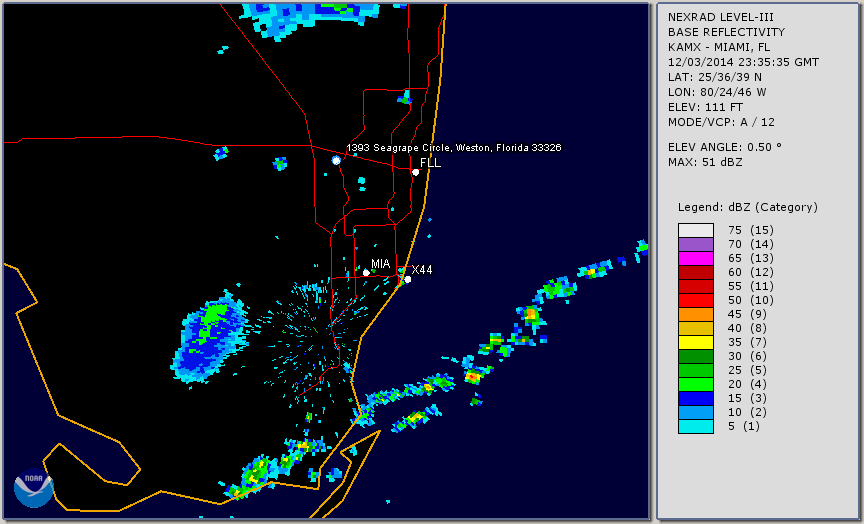Image resolution: width=864 pixels, height=524 pixels.
Task: Select the 65 dBZ magenta legend swatch
Action: pyautogui.click(x=696, y=258)
